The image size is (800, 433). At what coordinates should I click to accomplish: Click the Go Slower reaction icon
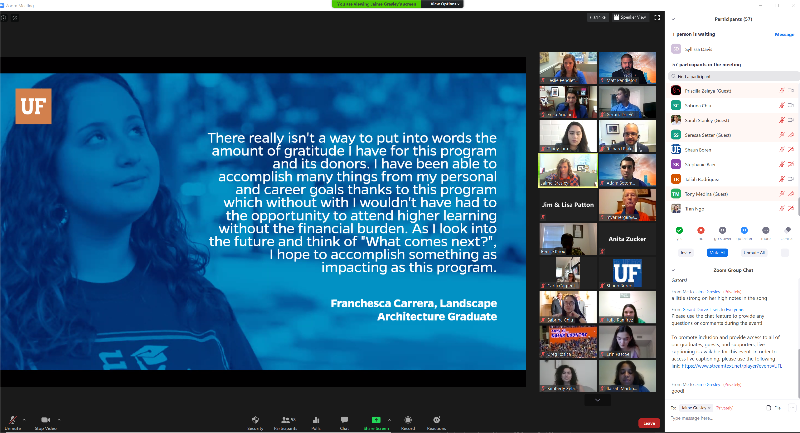722,231
